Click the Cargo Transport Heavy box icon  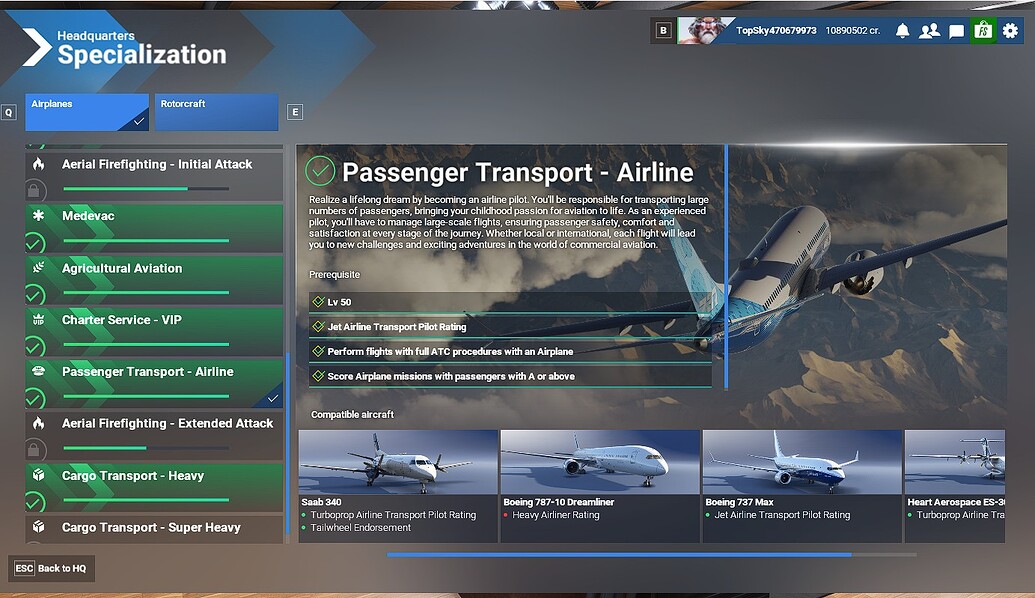coord(38,475)
